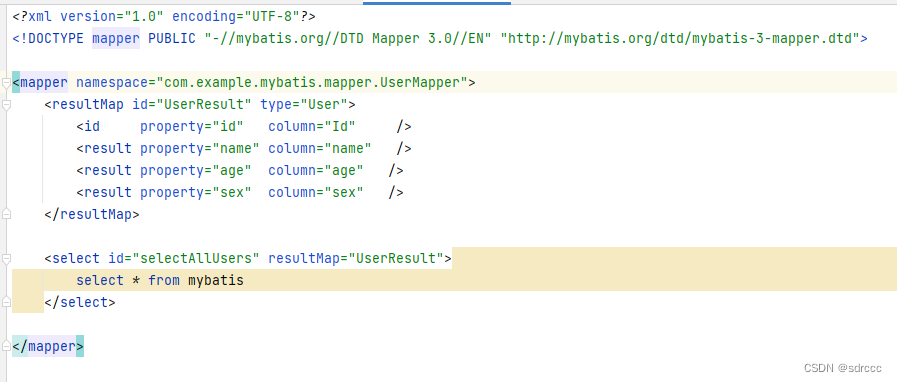Collapse the select id="selectAllUsers" fold marker
The height and width of the screenshot is (382, 897).
click(x=6, y=259)
